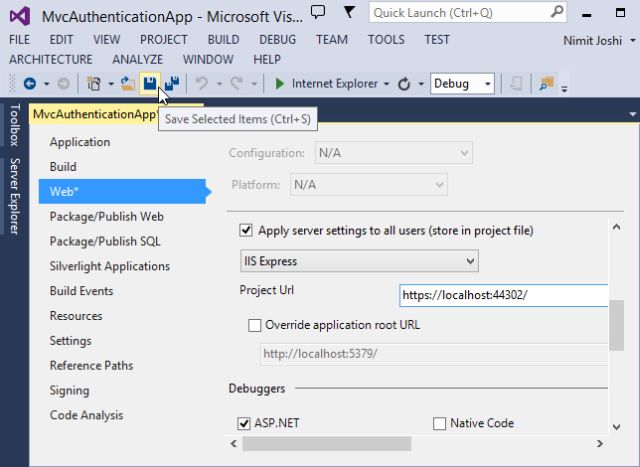Select the Reference Paths tab
This screenshot has height=467, width=640.
click(91, 365)
